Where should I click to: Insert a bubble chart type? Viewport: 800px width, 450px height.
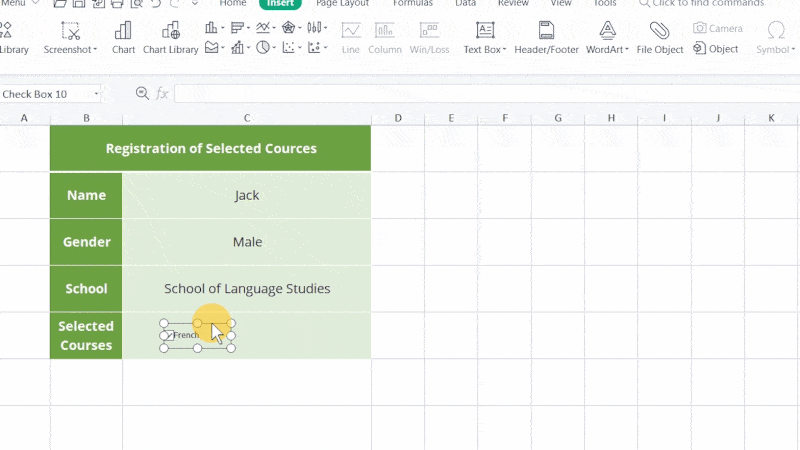click(314, 48)
